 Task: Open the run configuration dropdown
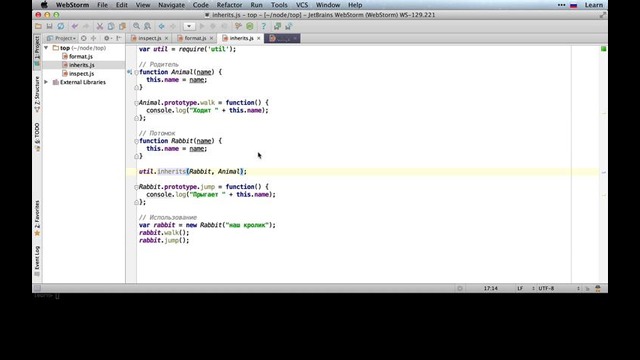click(x=189, y=26)
